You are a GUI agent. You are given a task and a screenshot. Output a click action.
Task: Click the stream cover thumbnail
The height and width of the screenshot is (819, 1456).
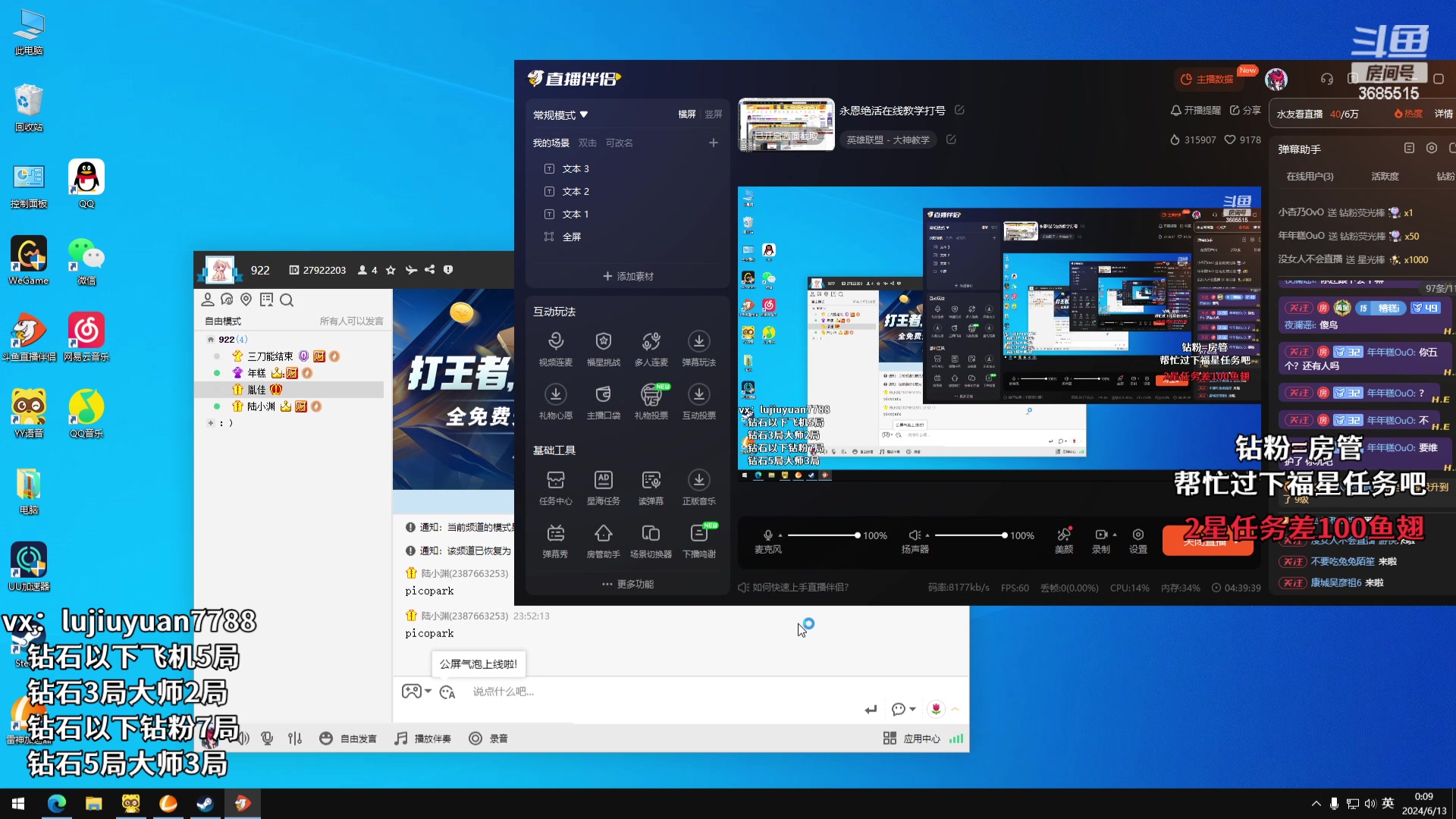786,124
